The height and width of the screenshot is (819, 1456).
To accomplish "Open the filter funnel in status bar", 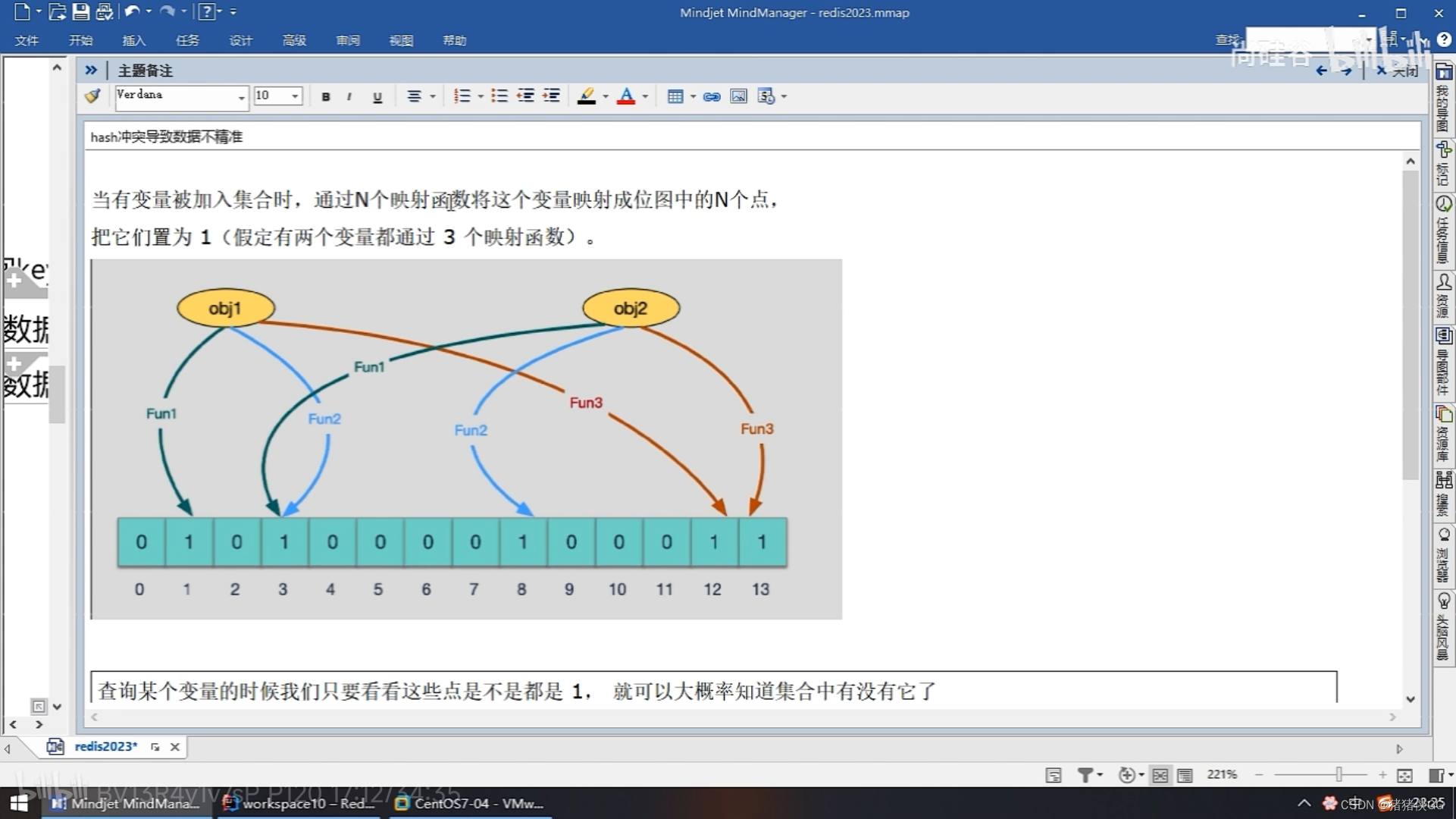I will pyautogui.click(x=1085, y=775).
